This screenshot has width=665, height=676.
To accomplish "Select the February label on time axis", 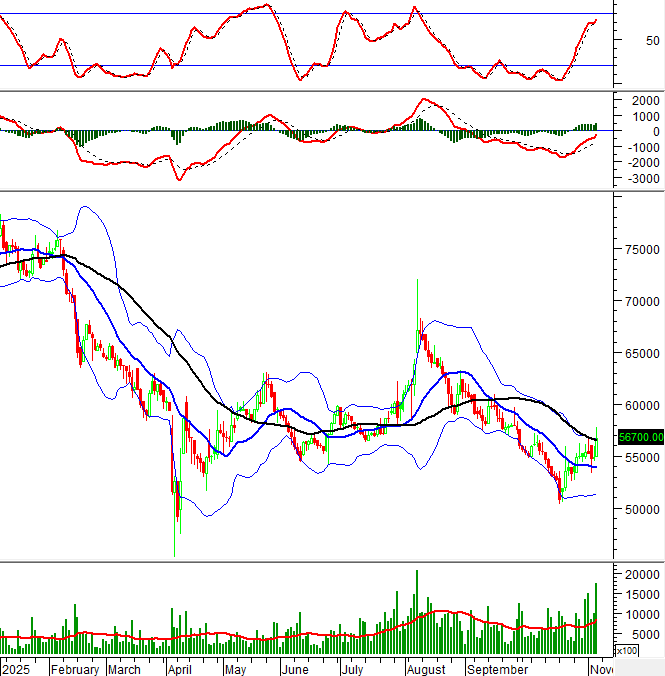I will click(x=75, y=670).
